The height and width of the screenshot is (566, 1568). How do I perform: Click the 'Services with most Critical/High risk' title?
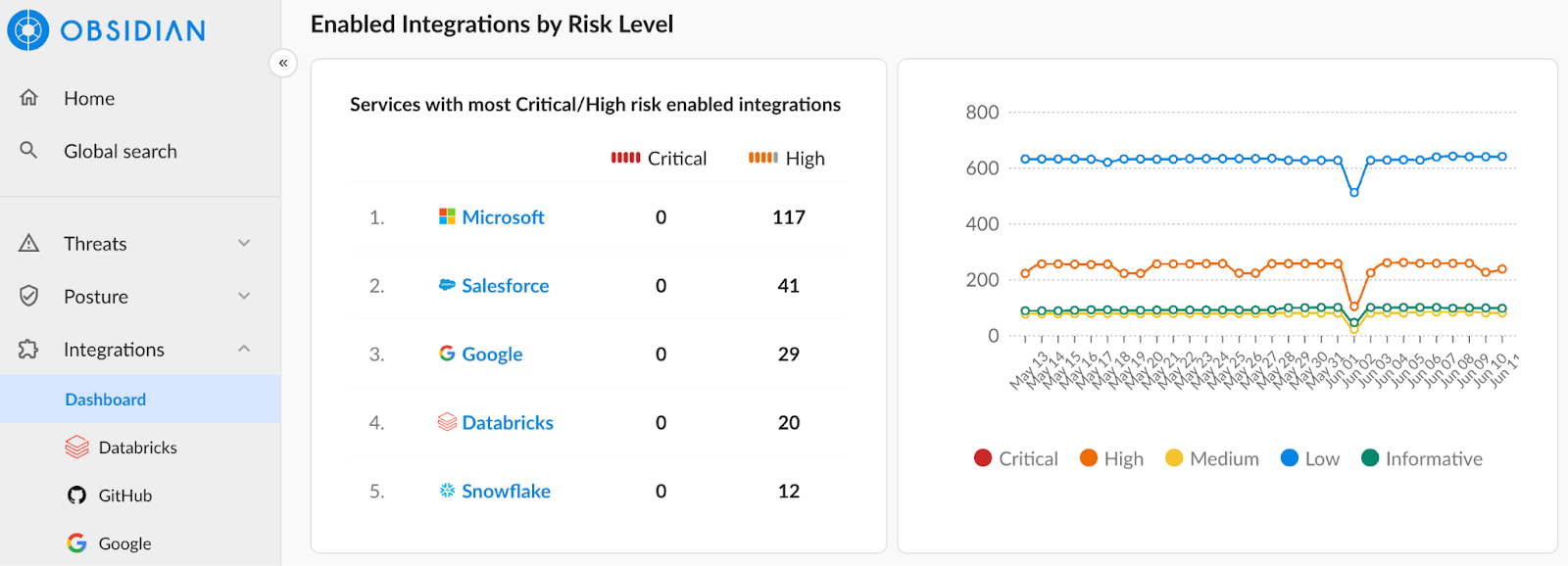pyautogui.click(x=595, y=105)
